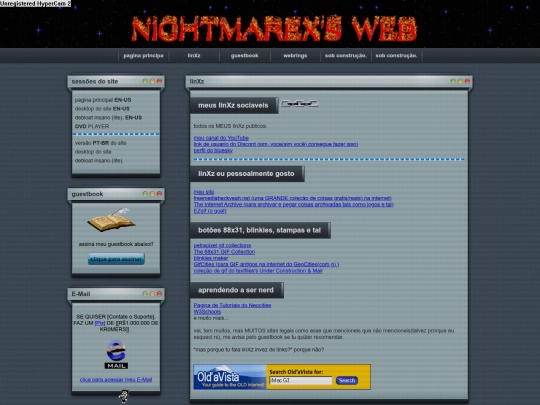This screenshot has width=540, height=405.
Task: Click the open book guestbook icon
Action: tap(111, 220)
